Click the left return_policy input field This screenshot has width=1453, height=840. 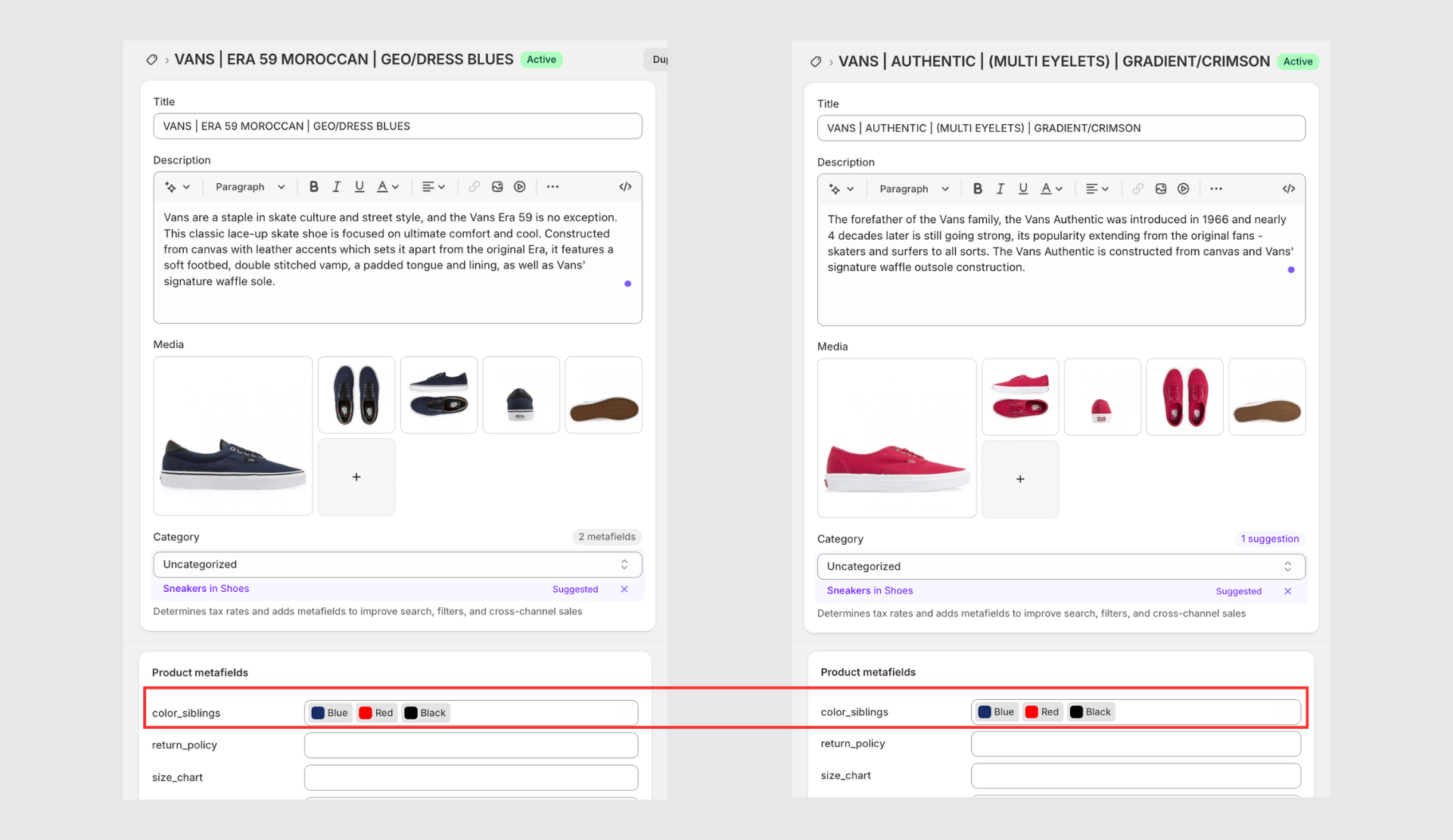(x=471, y=745)
